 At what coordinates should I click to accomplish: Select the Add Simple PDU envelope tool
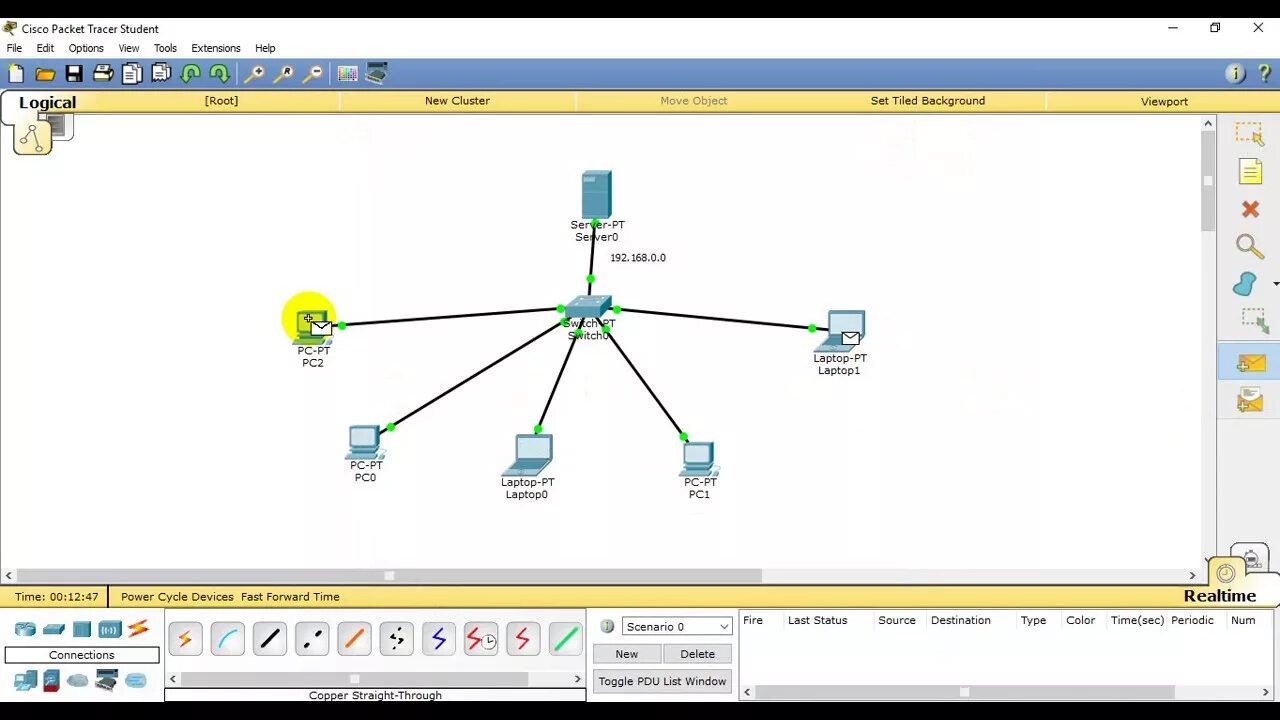(1250, 362)
